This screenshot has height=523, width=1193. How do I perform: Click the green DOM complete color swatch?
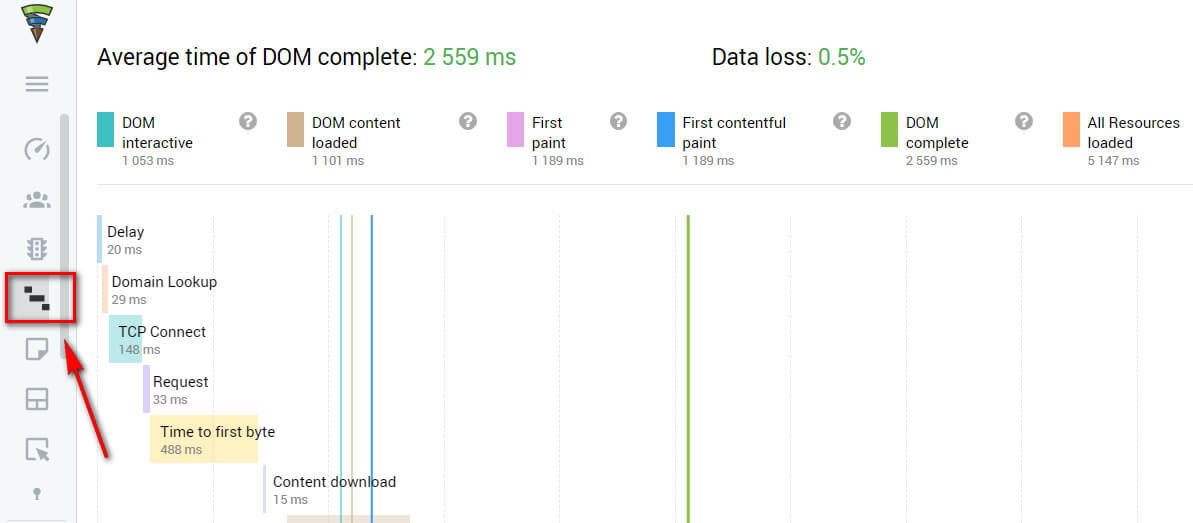889,131
